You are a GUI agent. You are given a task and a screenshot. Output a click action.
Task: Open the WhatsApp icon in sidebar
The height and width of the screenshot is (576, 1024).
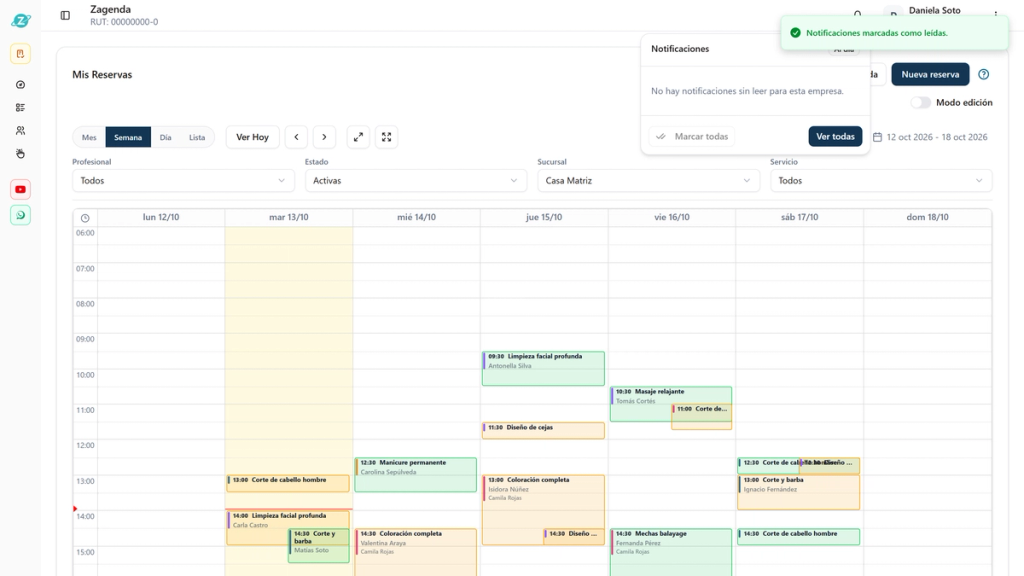20,215
